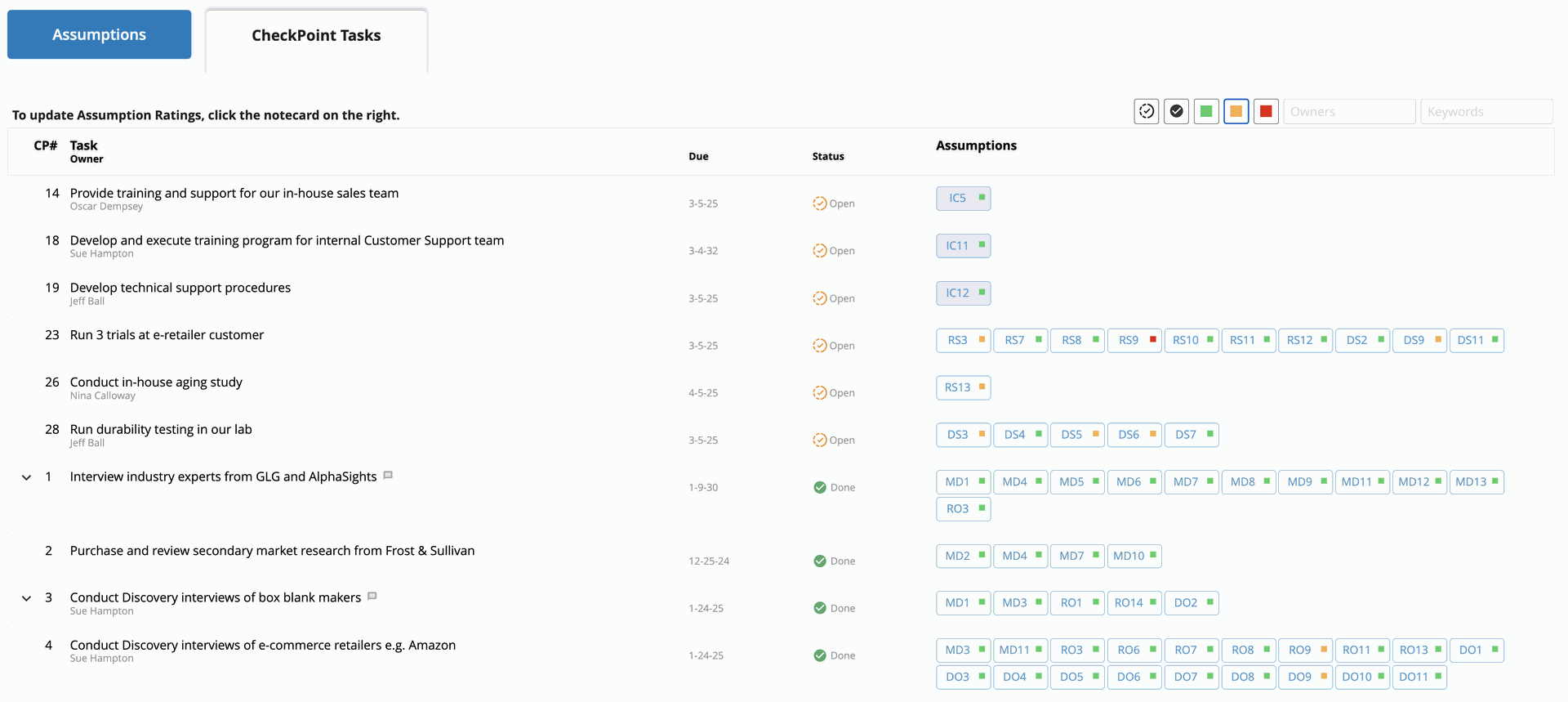Open the MD13 assumption notecard
The width and height of the screenshot is (1568, 702).
click(x=1477, y=483)
